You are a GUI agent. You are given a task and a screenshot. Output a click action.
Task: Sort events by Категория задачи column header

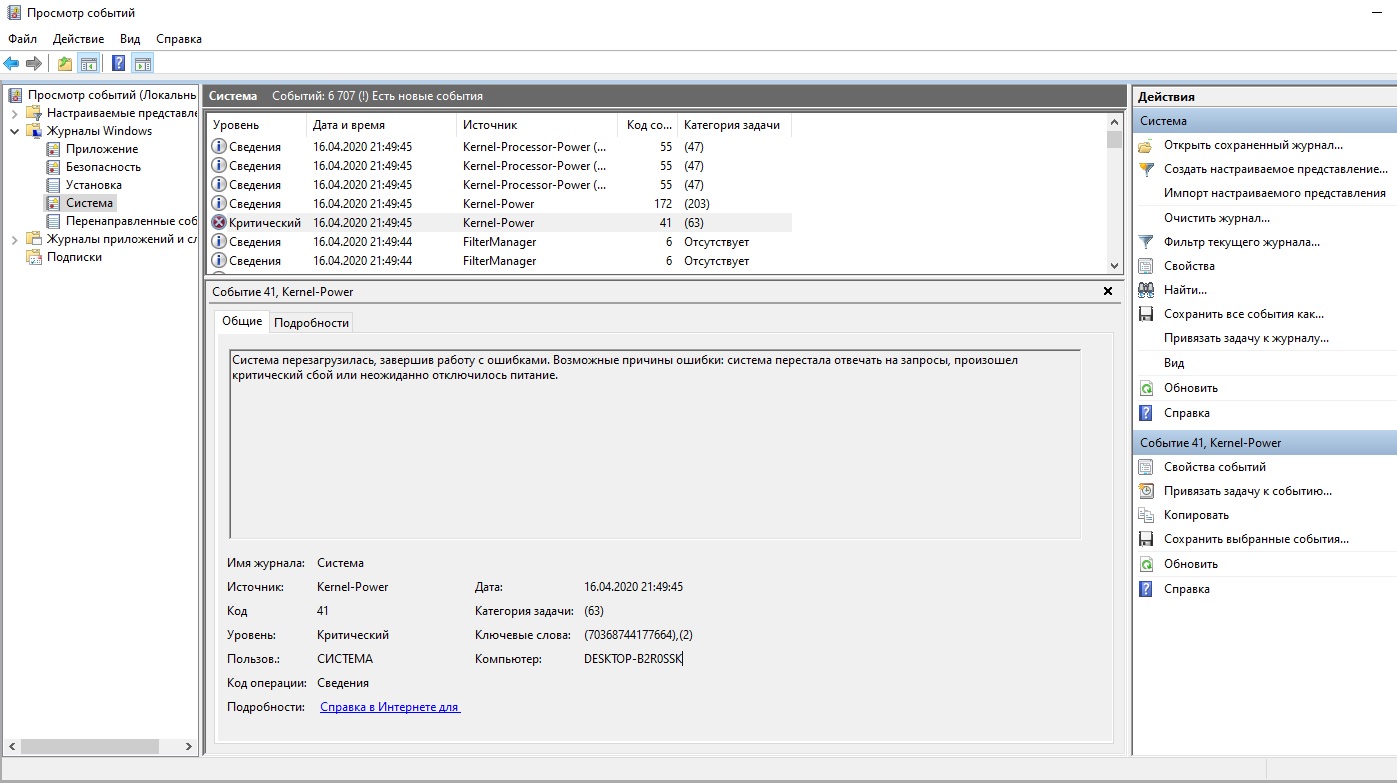[x=735, y=125]
